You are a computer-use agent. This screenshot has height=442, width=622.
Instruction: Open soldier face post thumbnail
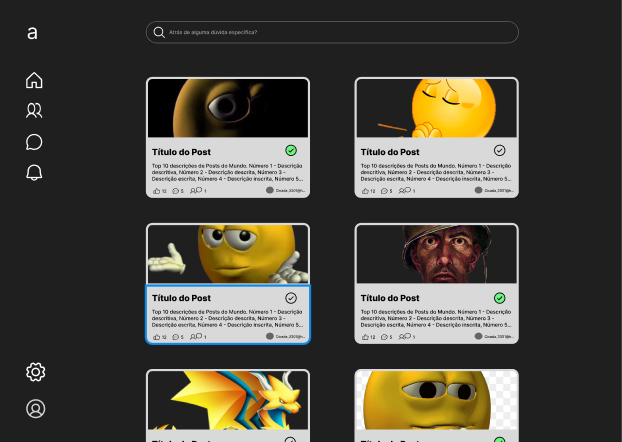pos(436,254)
